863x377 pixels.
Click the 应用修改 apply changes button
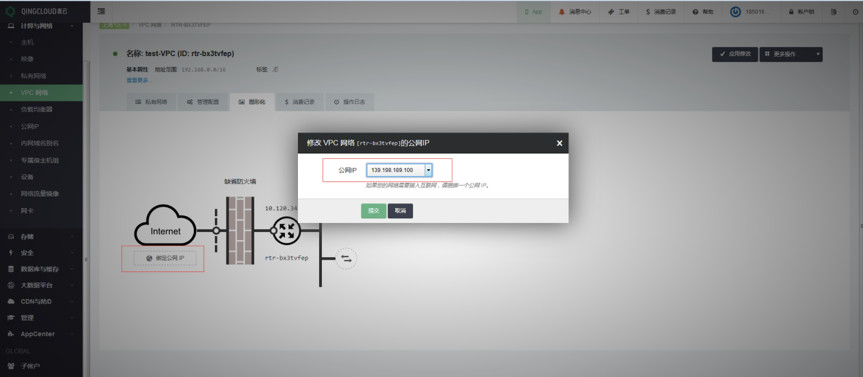pyautogui.click(x=735, y=54)
